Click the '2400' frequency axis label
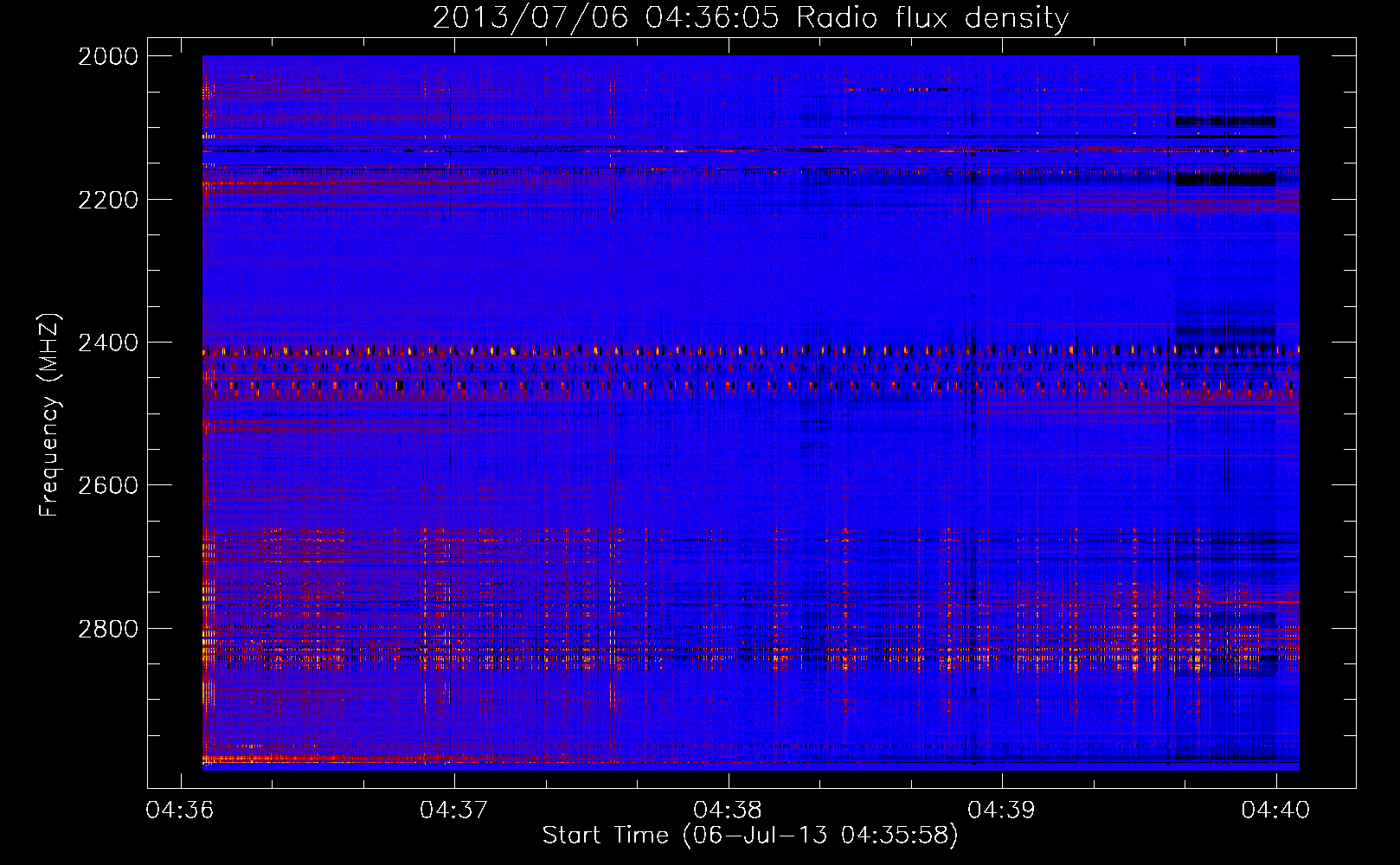This screenshot has height=865, width=1400. (x=108, y=343)
